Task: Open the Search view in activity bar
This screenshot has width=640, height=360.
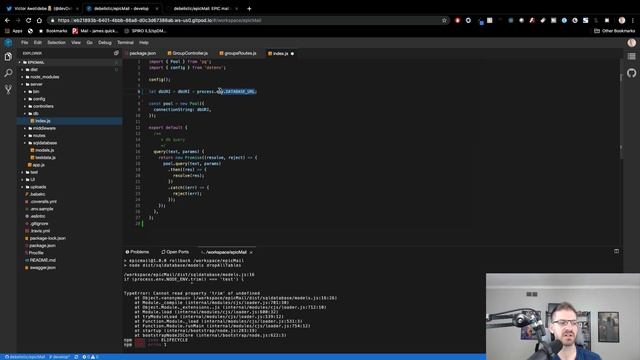Action: point(8,73)
